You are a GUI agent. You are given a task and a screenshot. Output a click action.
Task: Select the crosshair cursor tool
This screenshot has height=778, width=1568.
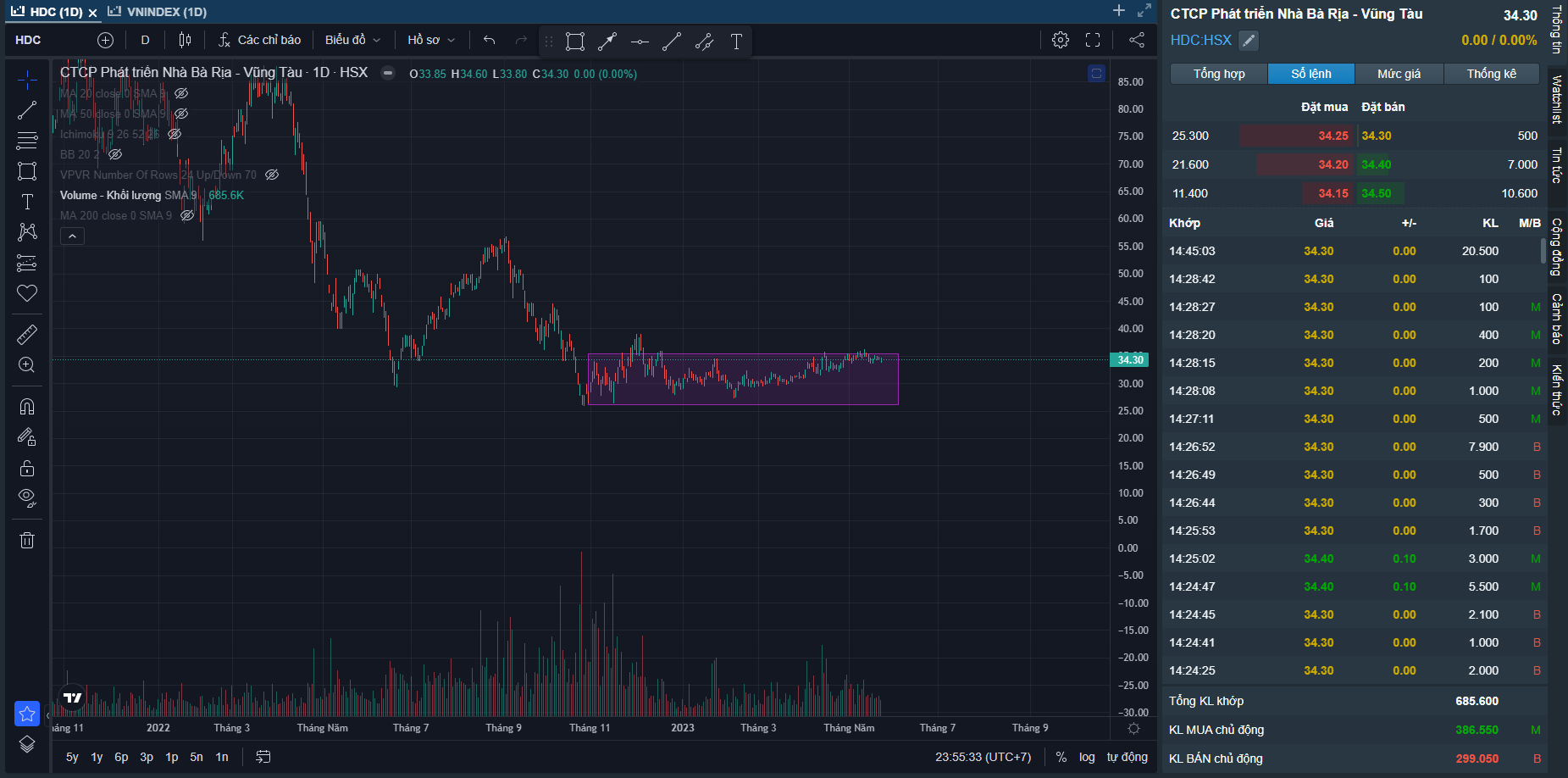pyautogui.click(x=27, y=80)
